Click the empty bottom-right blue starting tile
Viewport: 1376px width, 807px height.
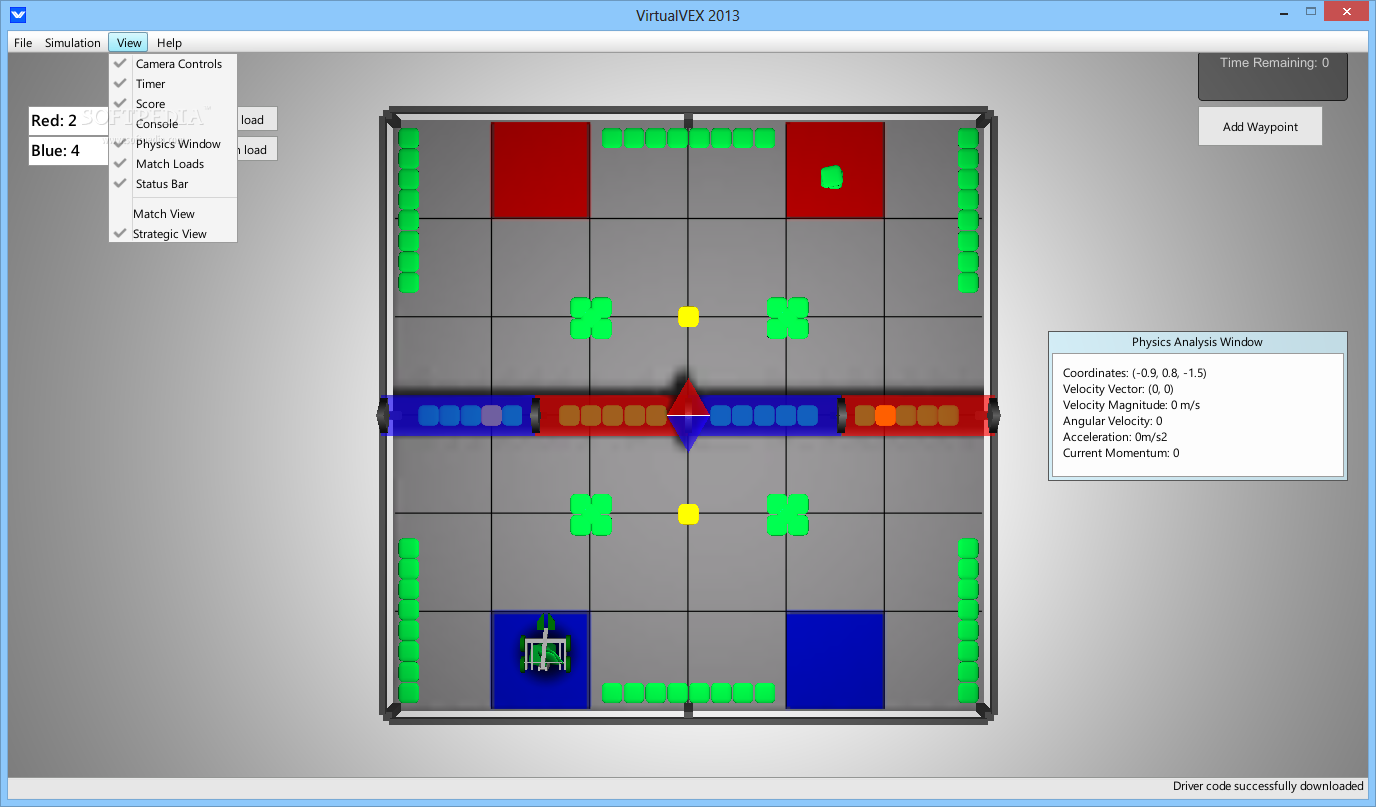pyautogui.click(x=835, y=661)
